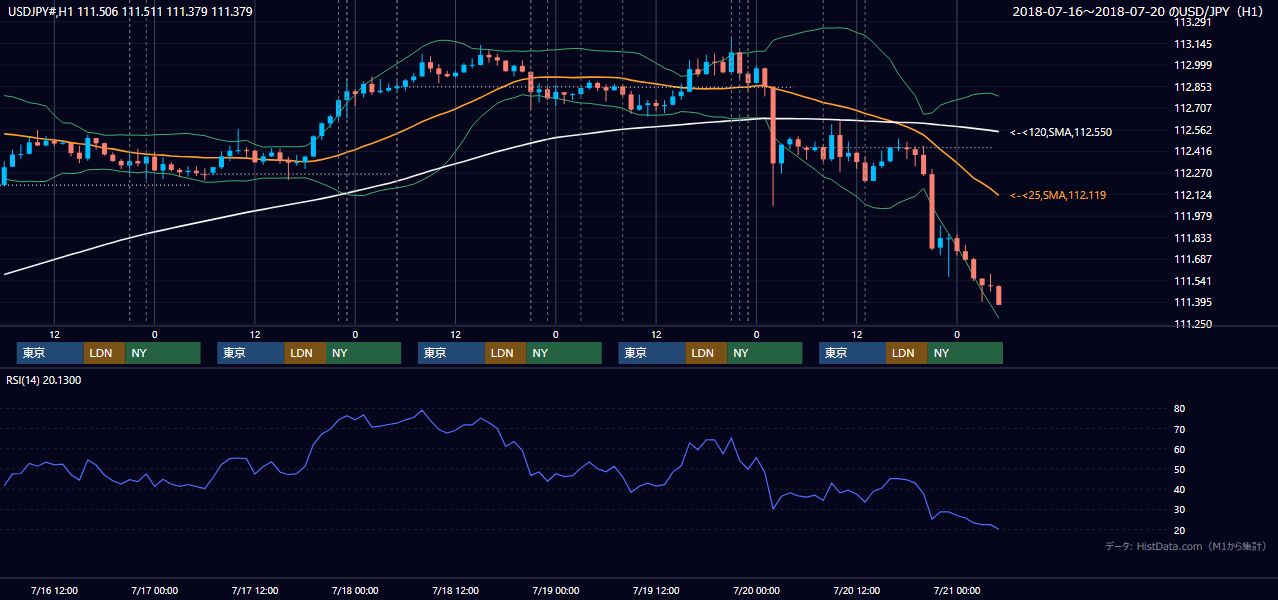Screen dimensions: 1278x600
Task: Pick the NY session block for 7/19
Action: tap(765, 353)
